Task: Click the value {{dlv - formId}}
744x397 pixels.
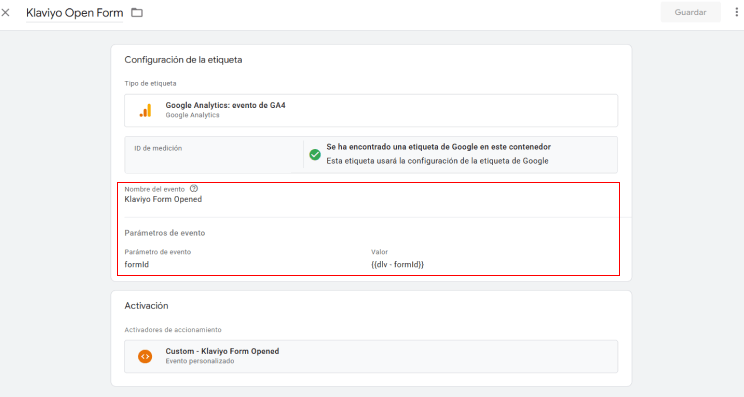Action: tap(397, 265)
